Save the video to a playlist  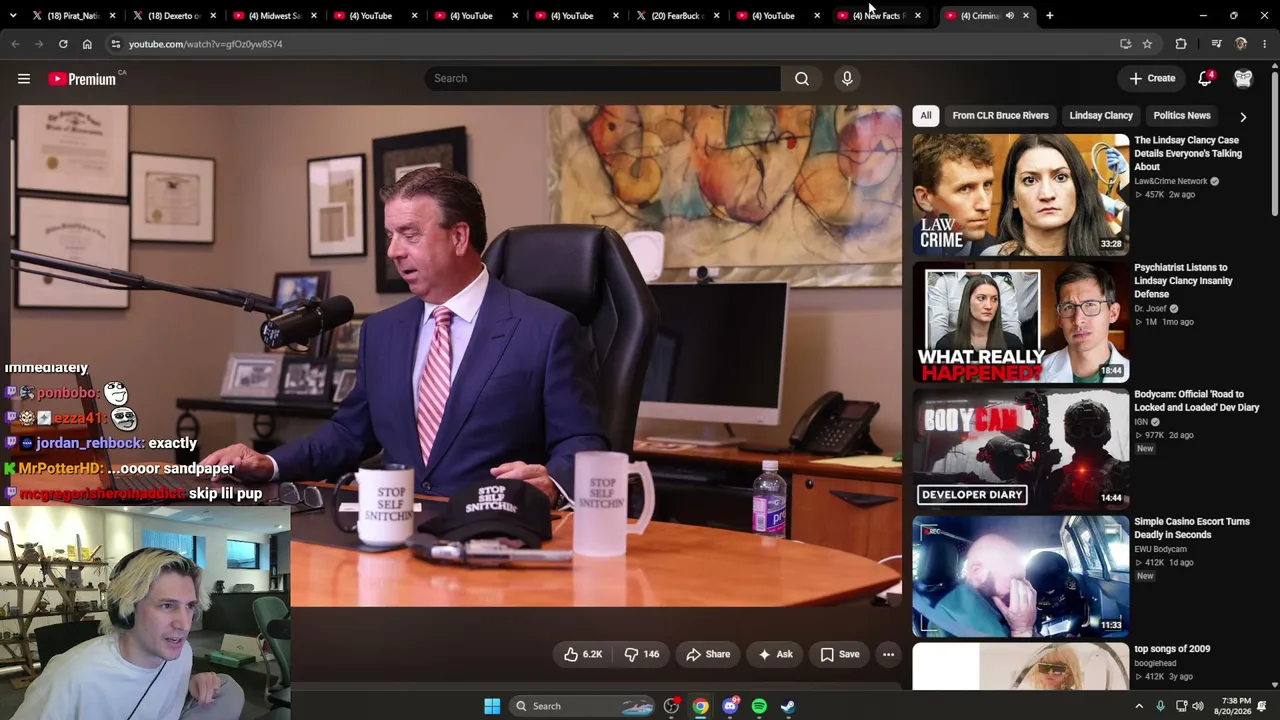840,654
